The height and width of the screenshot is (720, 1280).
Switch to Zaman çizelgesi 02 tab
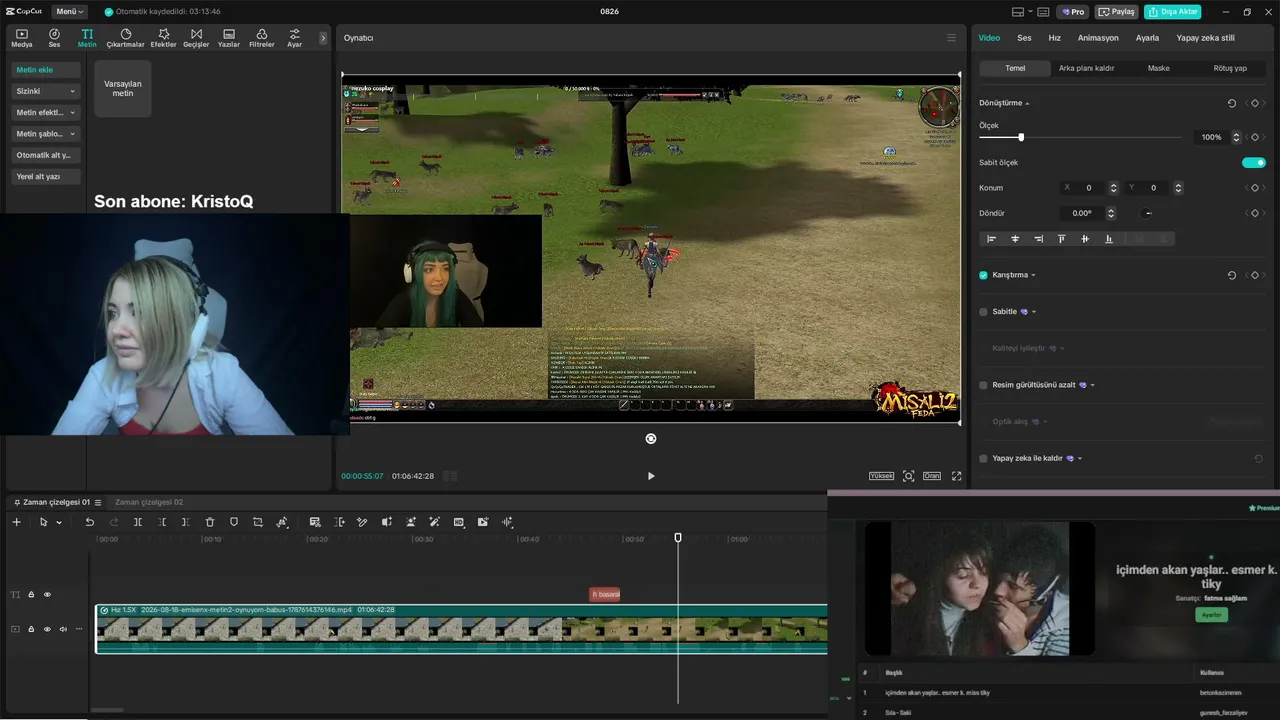tap(149, 502)
